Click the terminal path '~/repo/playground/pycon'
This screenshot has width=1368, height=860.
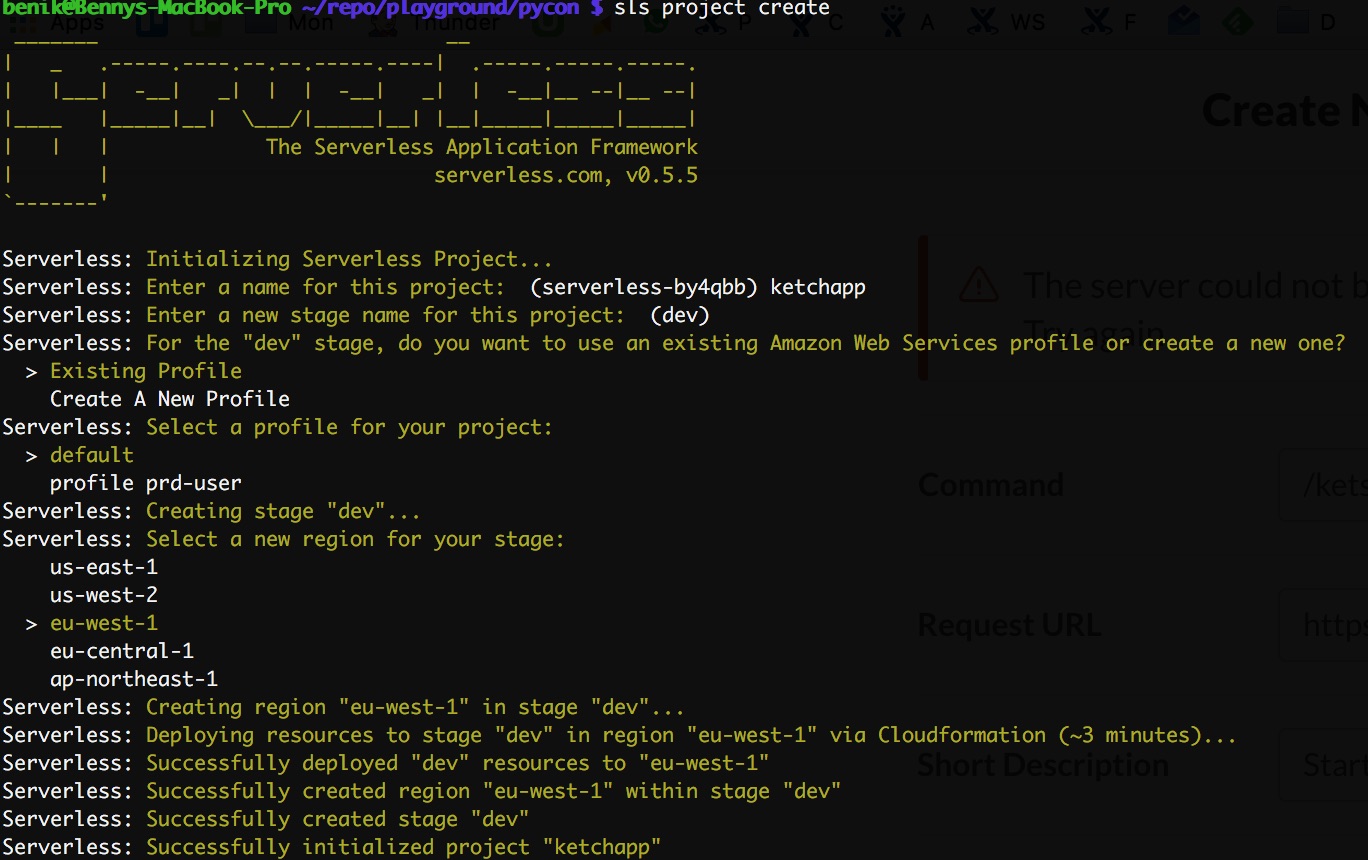440,9
